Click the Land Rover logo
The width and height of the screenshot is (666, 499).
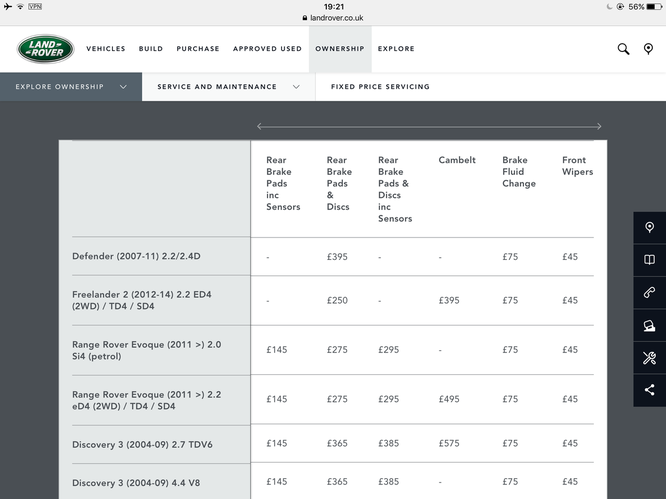coord(45,49)
